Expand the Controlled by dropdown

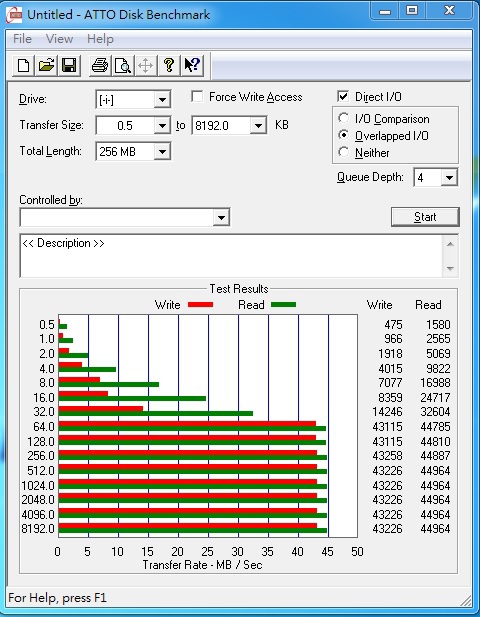(x=222, y=217)
